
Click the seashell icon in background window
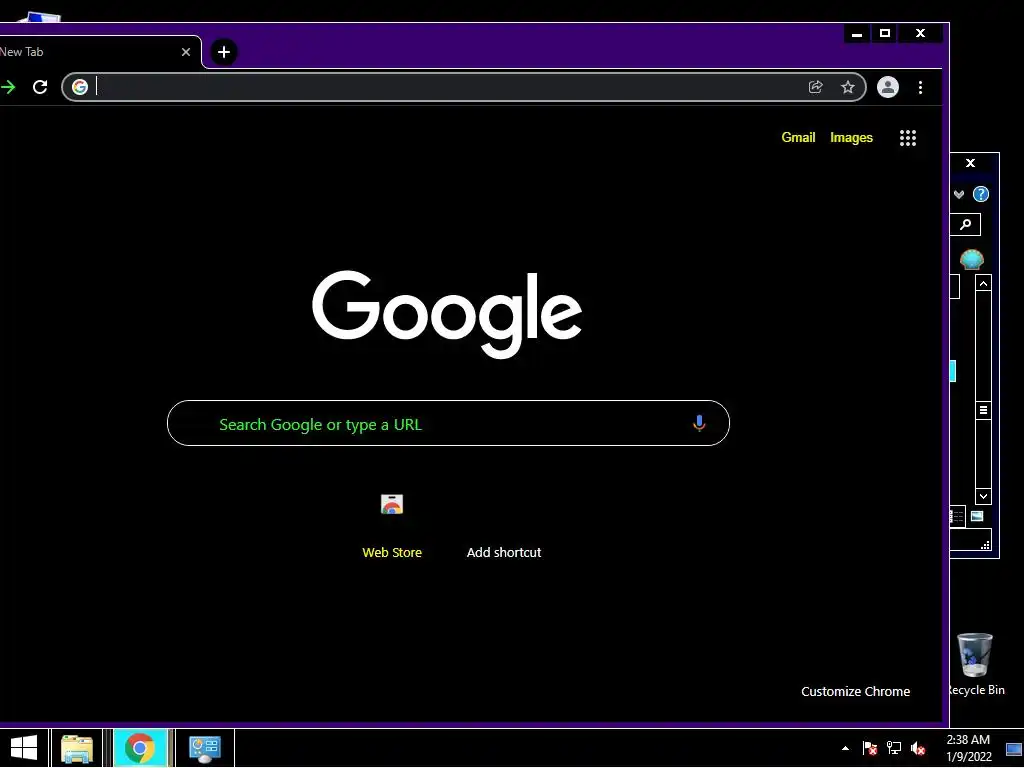click(972, 259)
